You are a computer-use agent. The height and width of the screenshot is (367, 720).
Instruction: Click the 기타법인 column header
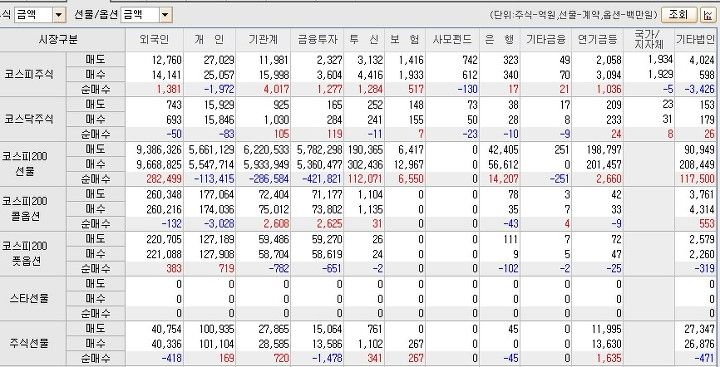(695, 40)
